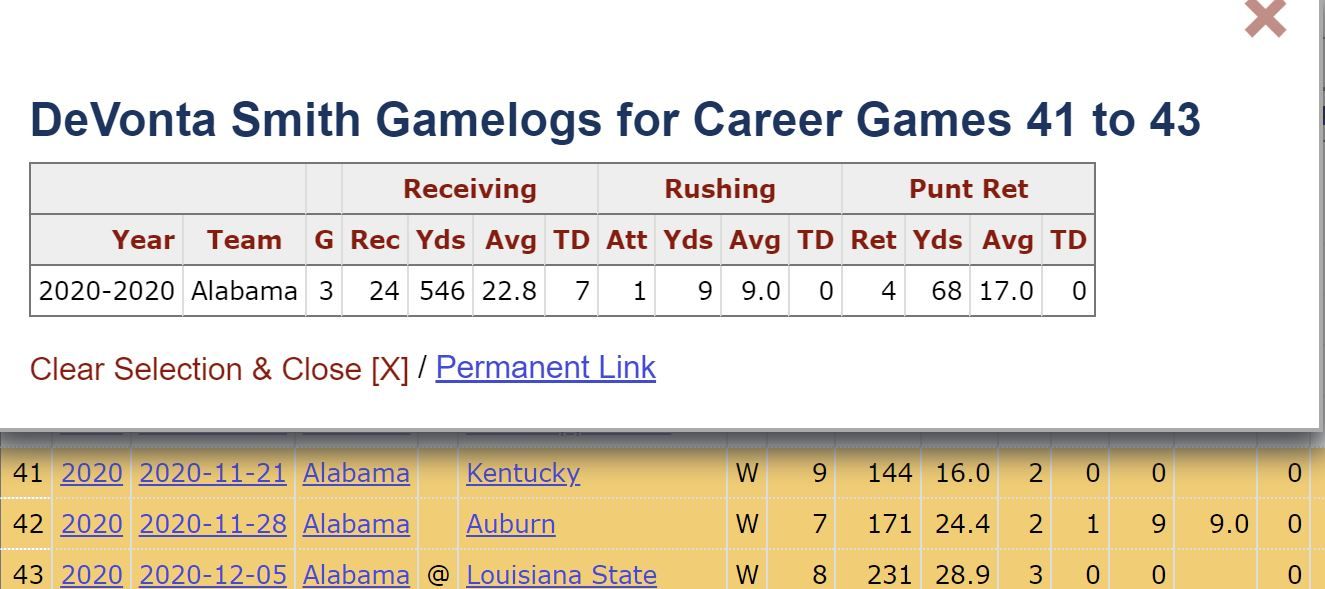1325x589 pixels.
Task: Click Clear Selection & Close [X]
Action: [219, 369]
